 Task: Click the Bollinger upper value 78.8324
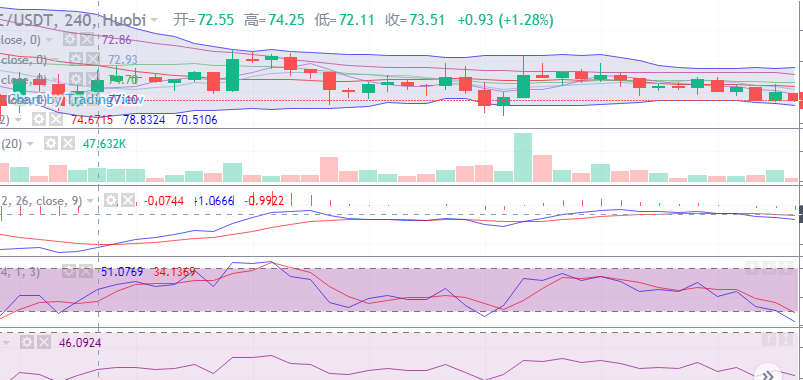point(144,120)
